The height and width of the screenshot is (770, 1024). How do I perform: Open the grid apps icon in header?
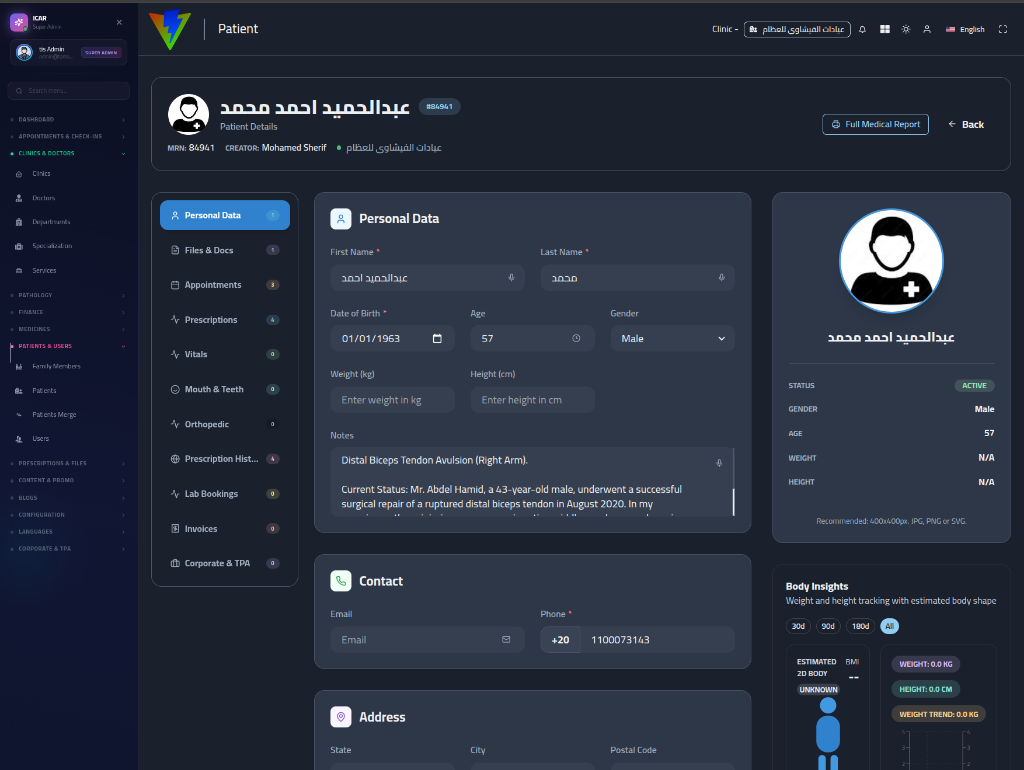tap(884, 29)
